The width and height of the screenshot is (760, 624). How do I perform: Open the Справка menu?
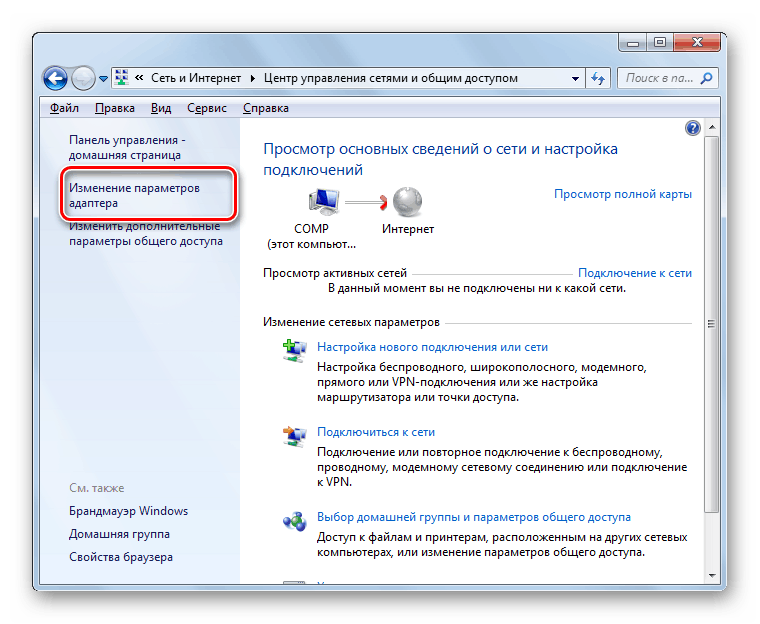266,108
